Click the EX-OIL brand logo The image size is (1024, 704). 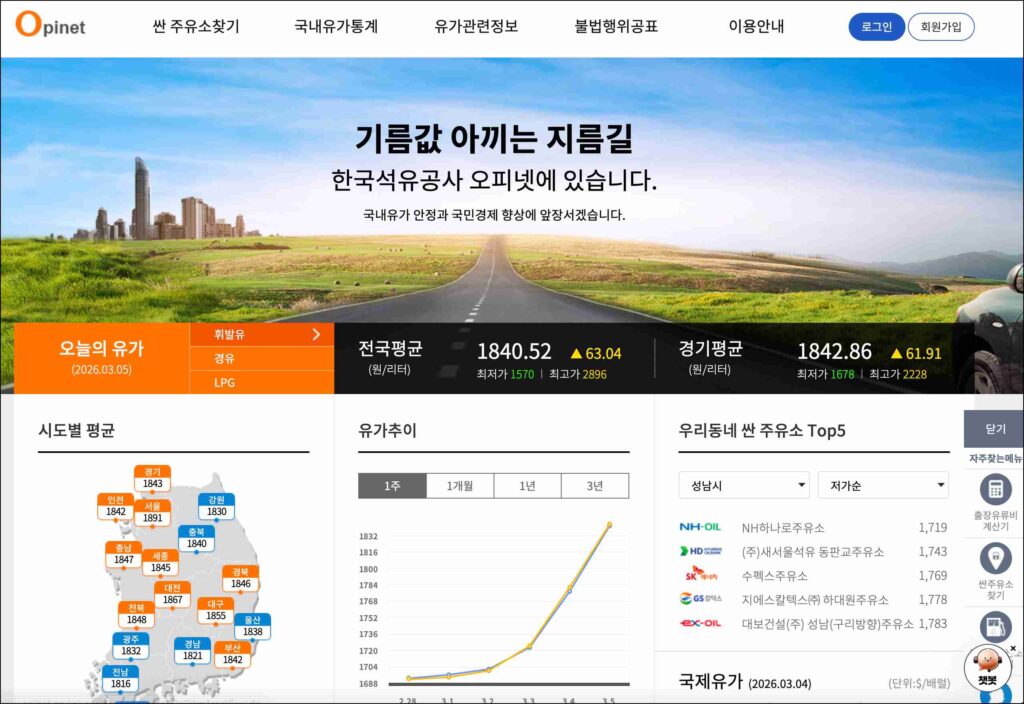coord(700,623)
